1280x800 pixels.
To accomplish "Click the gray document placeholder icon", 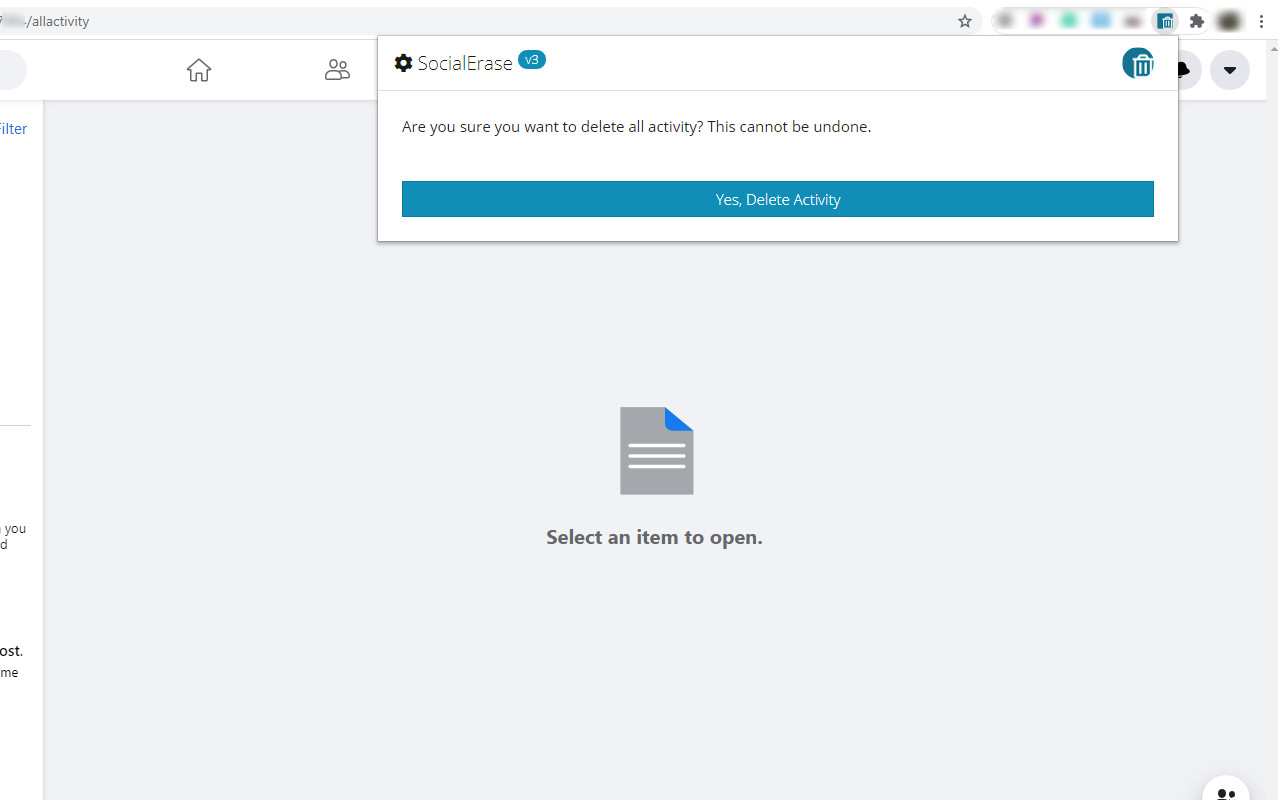I will pyautogui.click(x=656, y=450).
